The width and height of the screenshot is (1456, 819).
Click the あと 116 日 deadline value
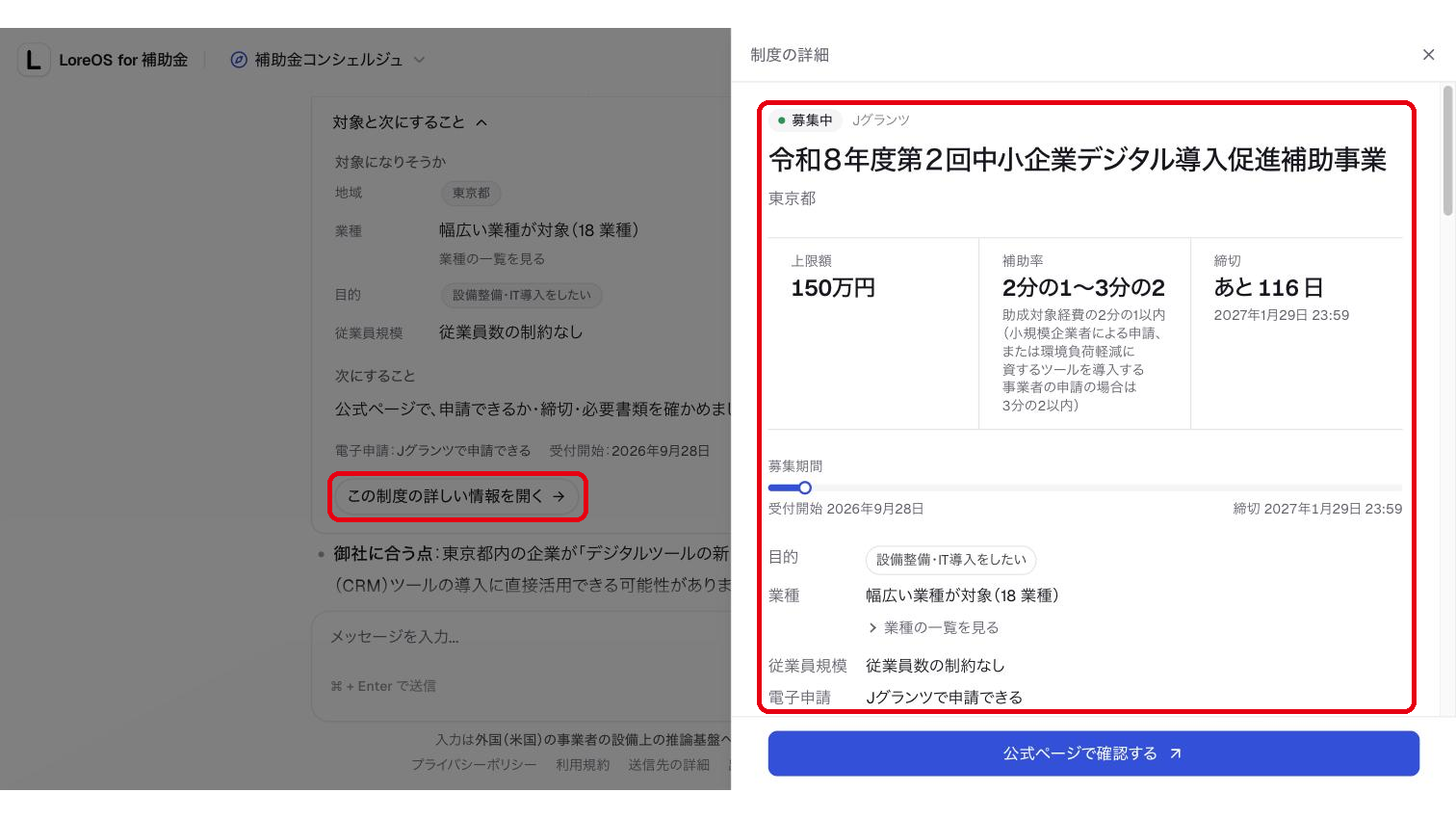click(1268, 288)
